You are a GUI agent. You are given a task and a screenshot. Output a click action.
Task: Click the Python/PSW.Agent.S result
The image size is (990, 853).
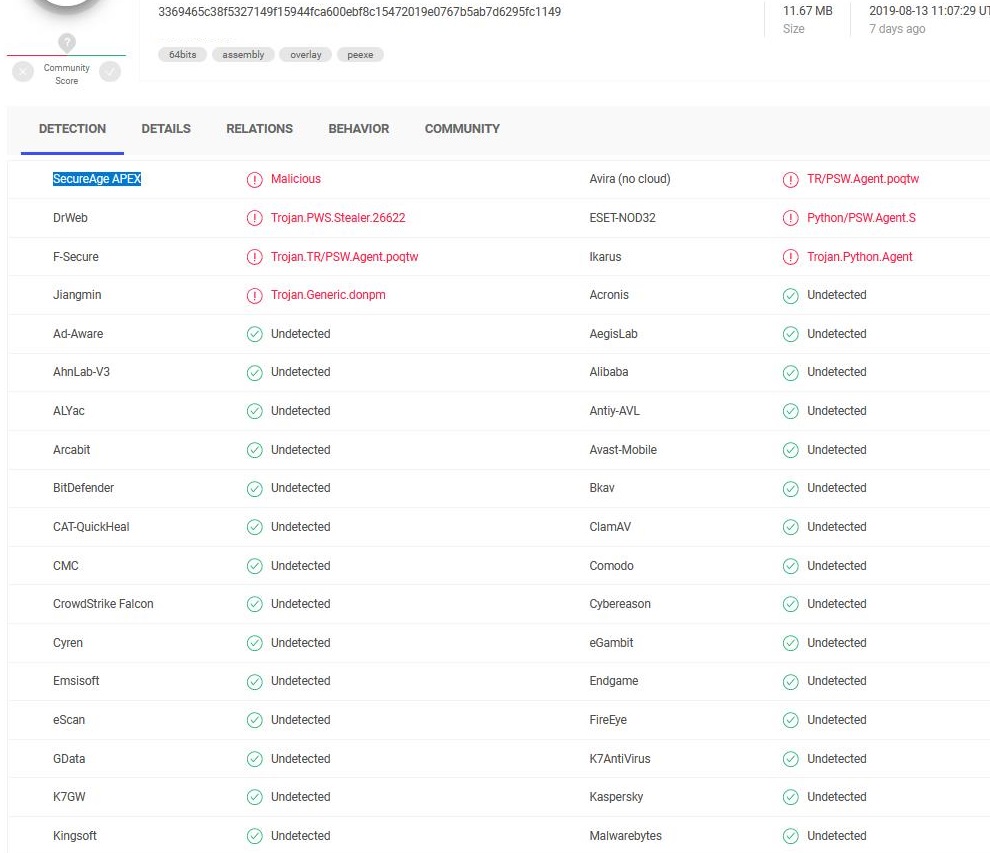pos(861,218)
